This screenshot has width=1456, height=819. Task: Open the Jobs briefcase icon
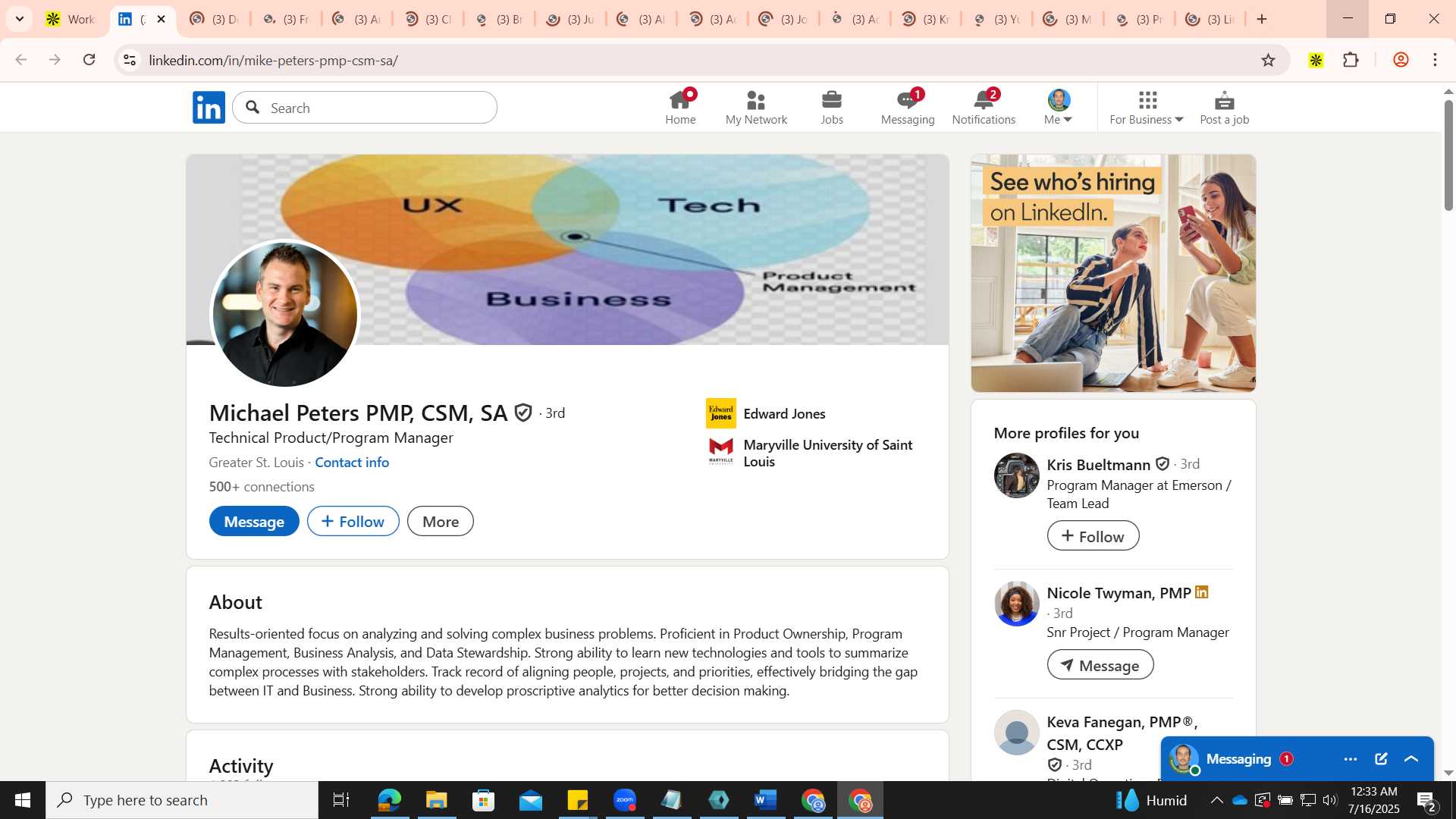[832, 107]
